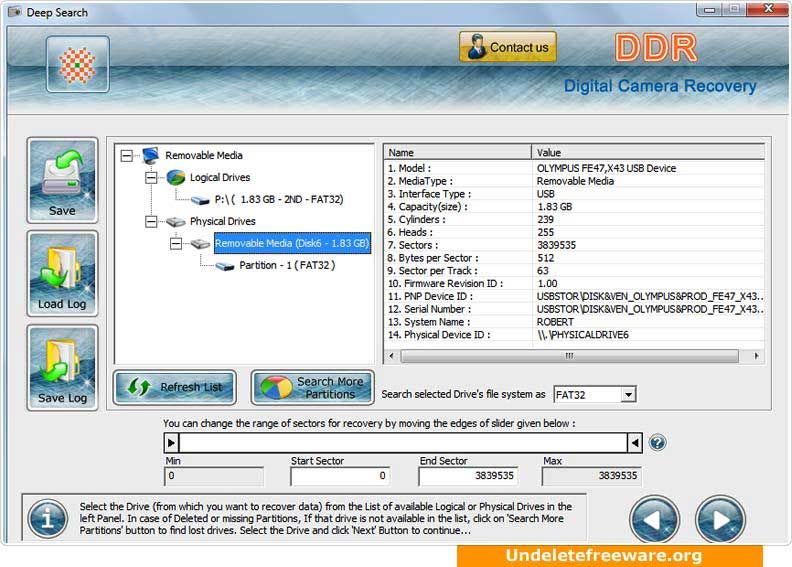Click the Refresh List button
The height and width of the screenshot is (567, 792).
tap(175, 387)
